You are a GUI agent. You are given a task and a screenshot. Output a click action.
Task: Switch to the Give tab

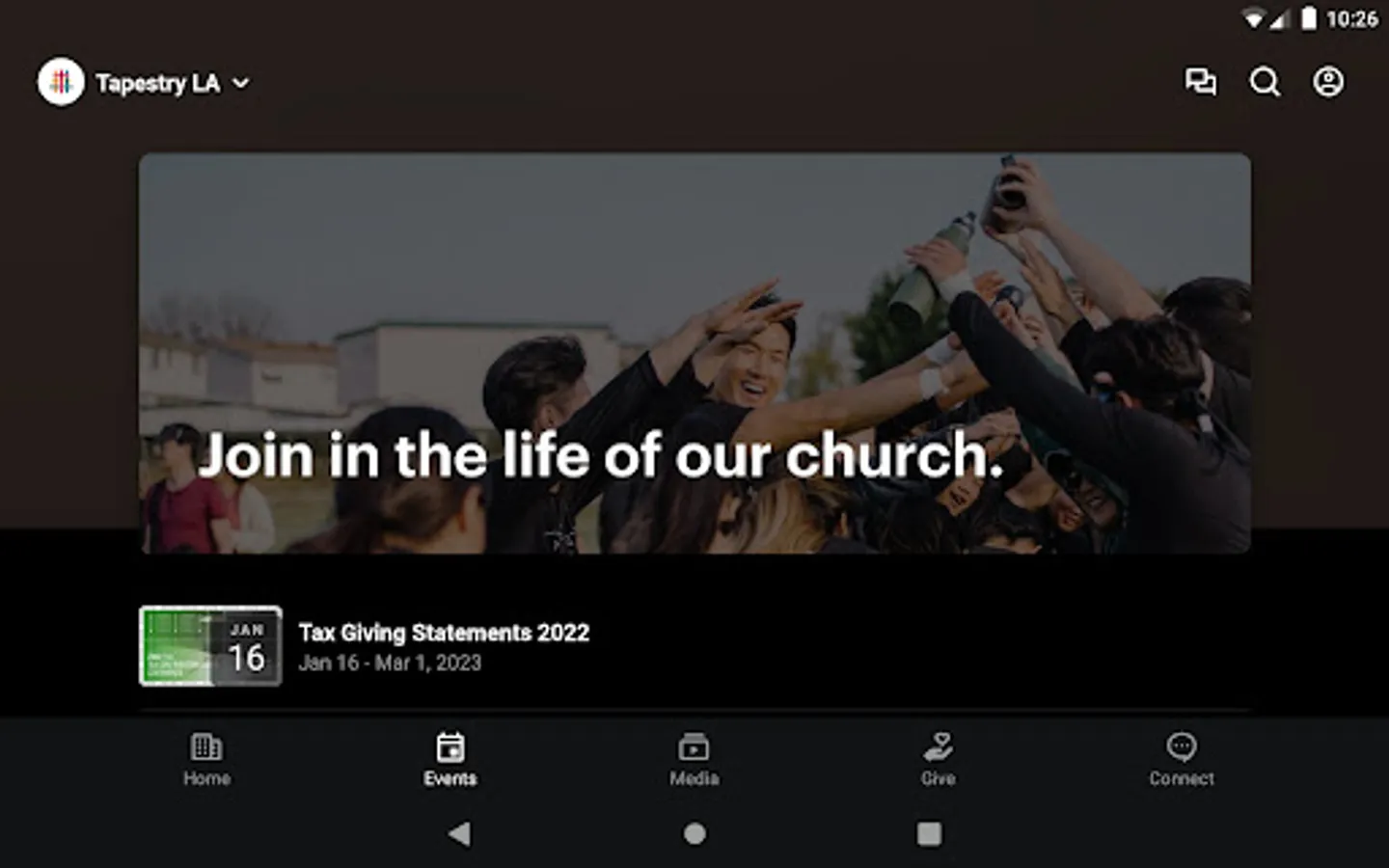click(x=938, y=760)
